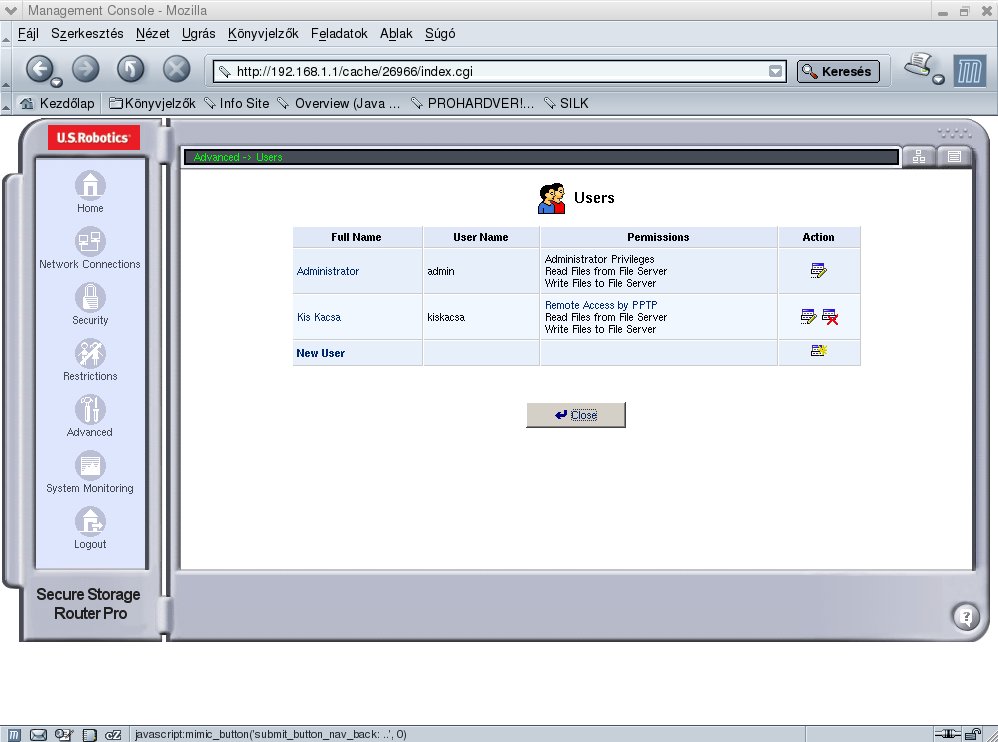This screenshot has width=998, height=742.
Task: Open the Ugrás menu
Action: pos(199,34)
